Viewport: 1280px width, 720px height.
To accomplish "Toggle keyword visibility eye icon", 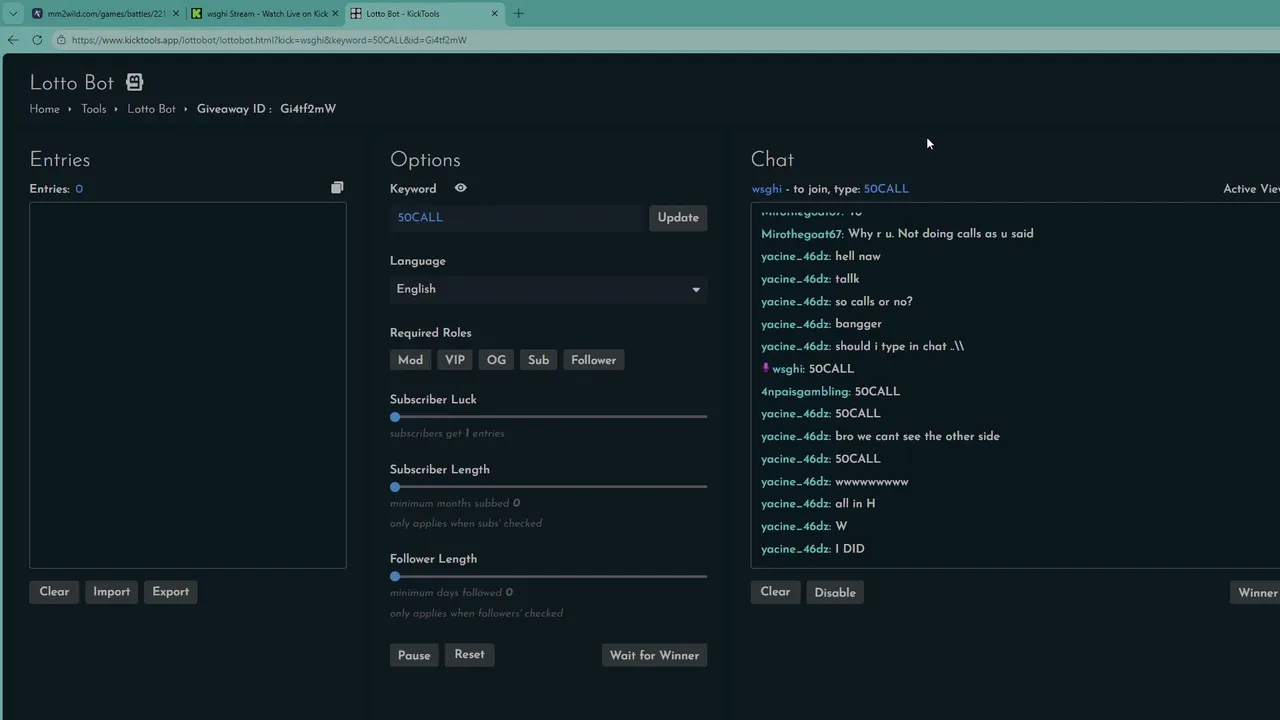I will coord(460,188).
